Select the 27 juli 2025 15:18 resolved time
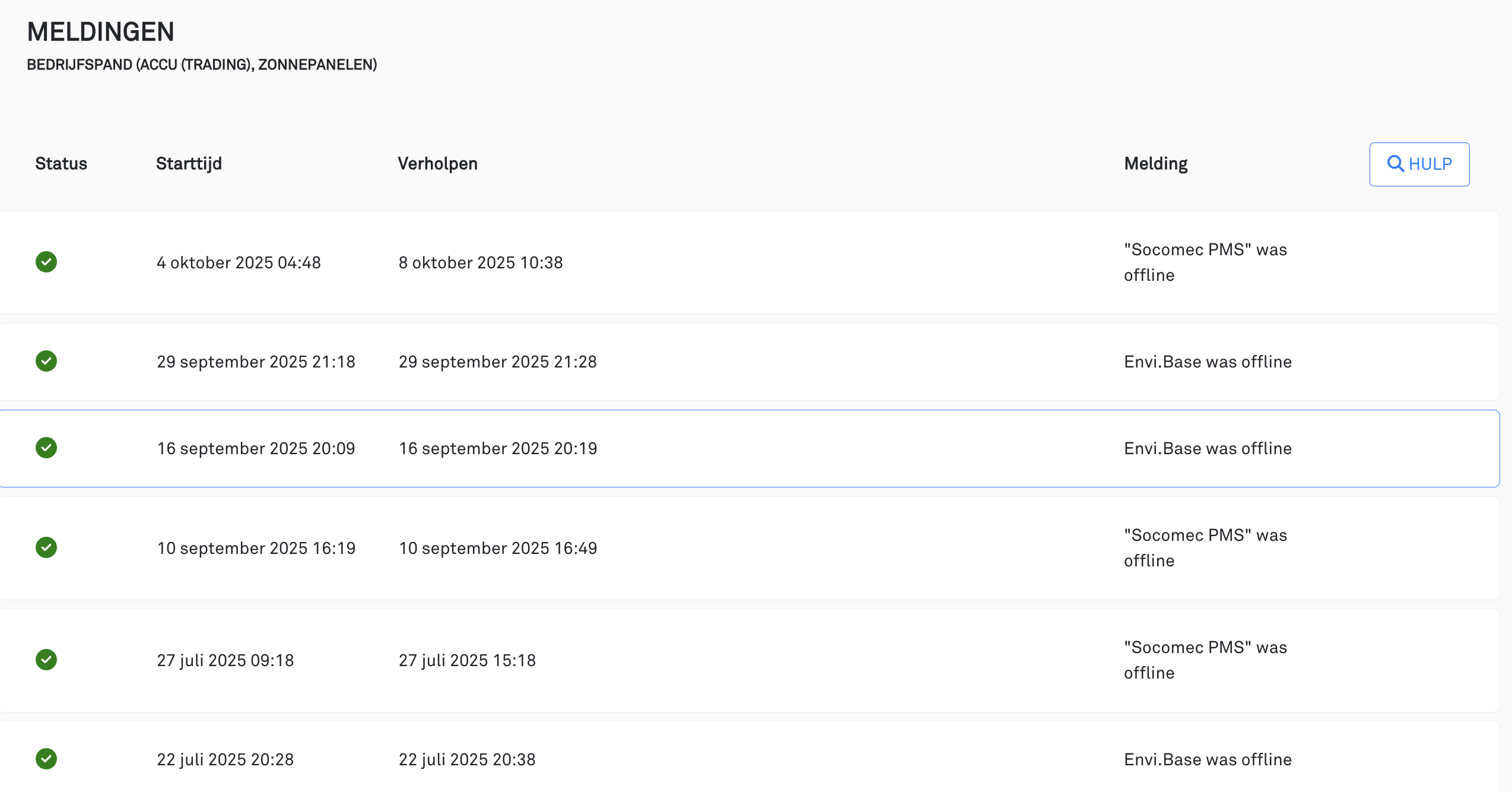1512x792 pixels. (x=467, y=660)
